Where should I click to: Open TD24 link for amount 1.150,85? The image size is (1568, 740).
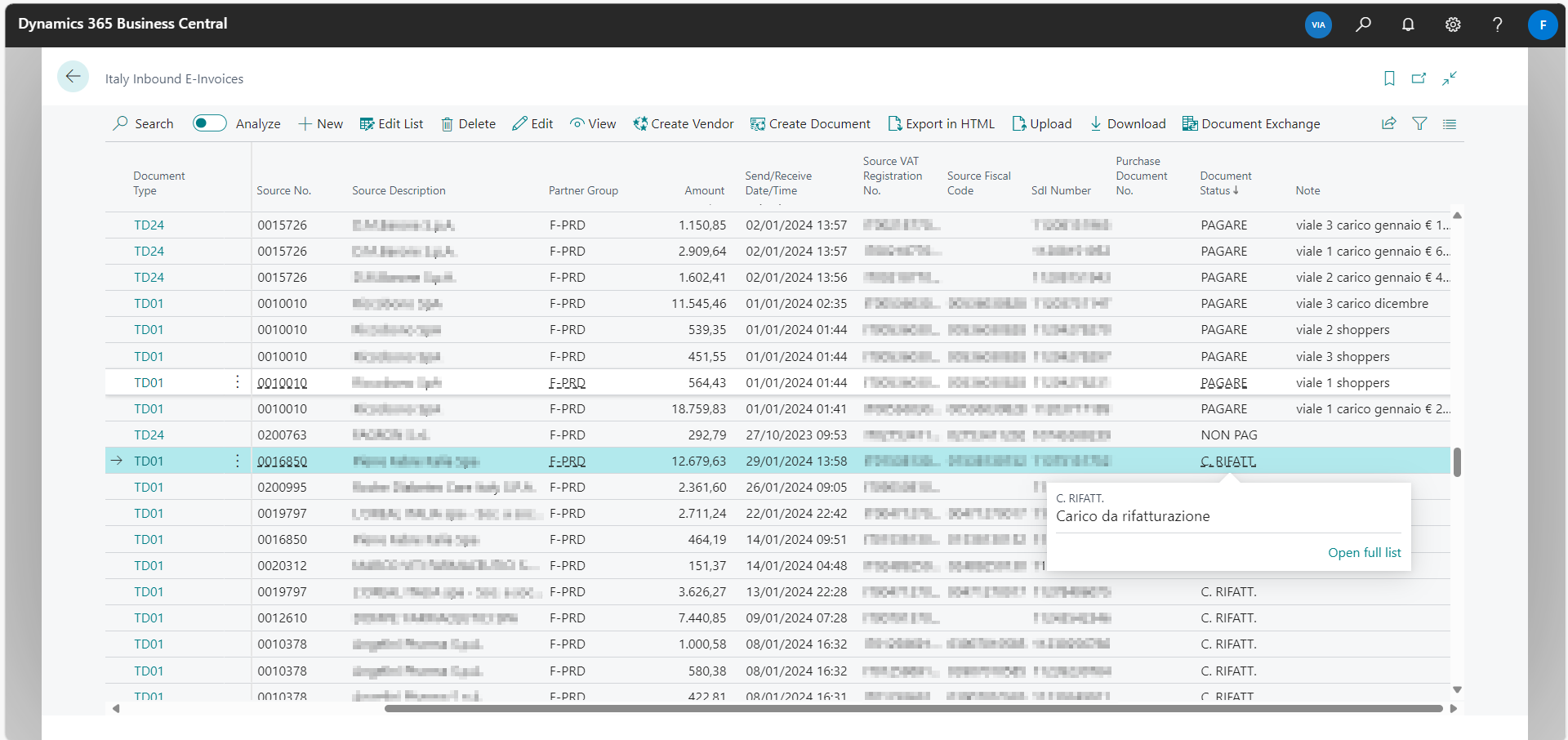[x=149, y=225]
